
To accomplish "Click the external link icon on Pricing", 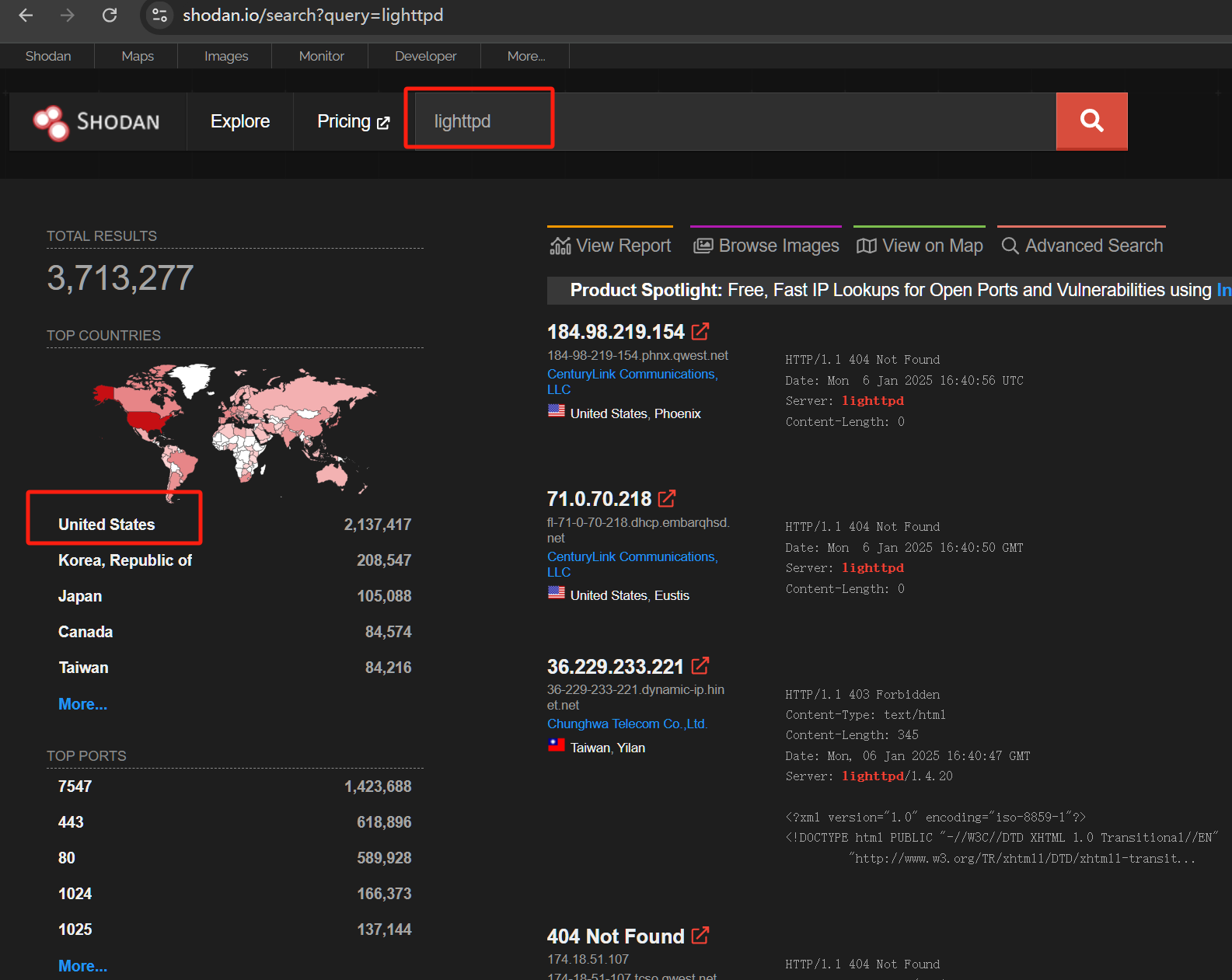I will click(383, 123).
